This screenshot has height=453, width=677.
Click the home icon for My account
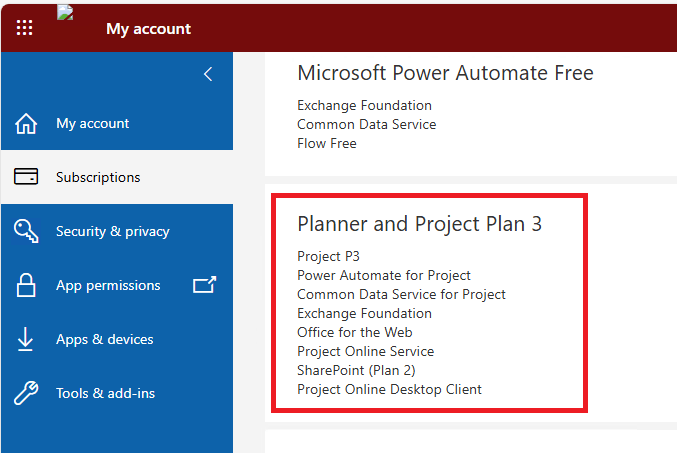(26, 124)
